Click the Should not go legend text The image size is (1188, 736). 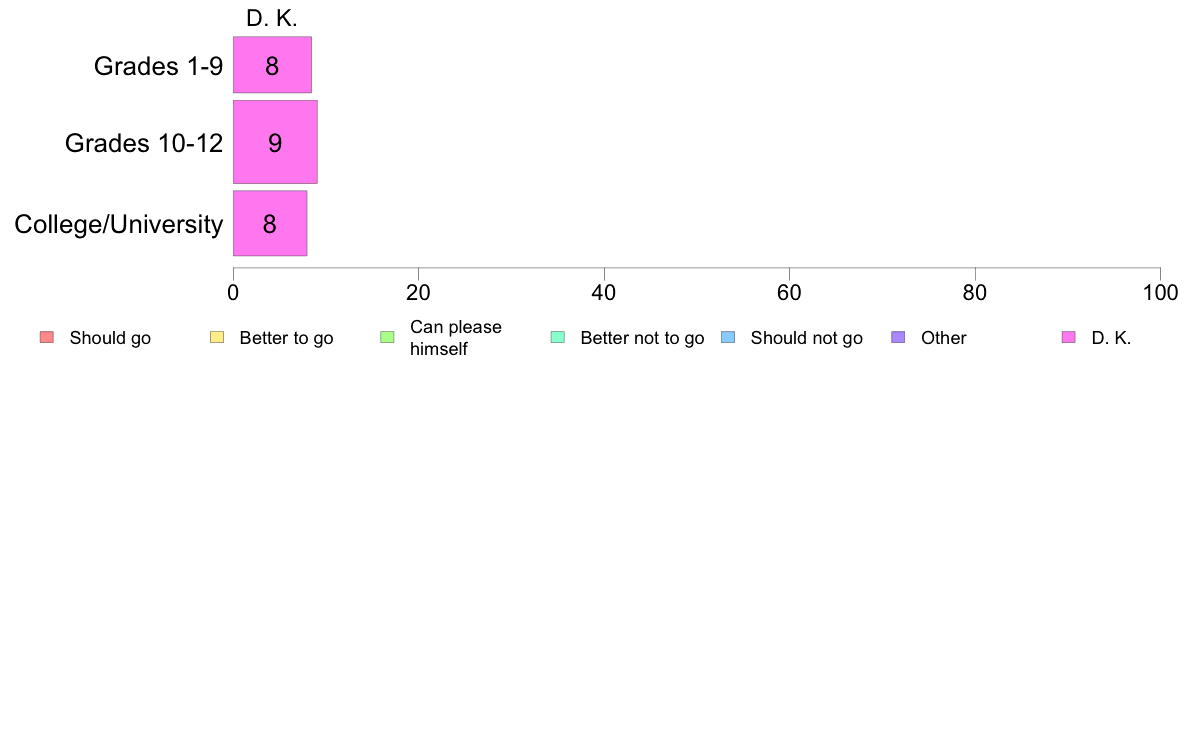tap(806, 338)
